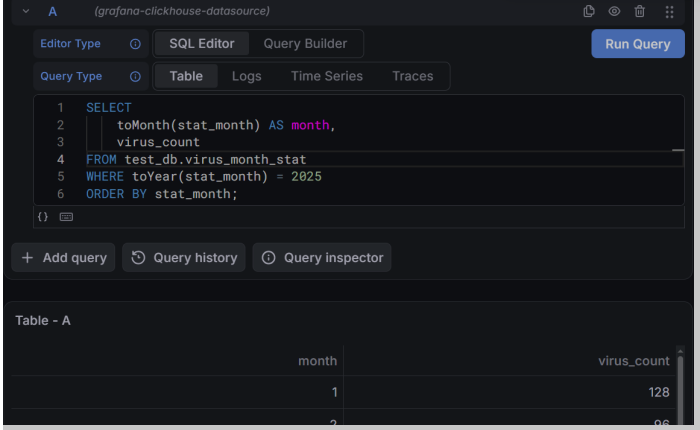Open Query inspector

click(x=322, y=258)
